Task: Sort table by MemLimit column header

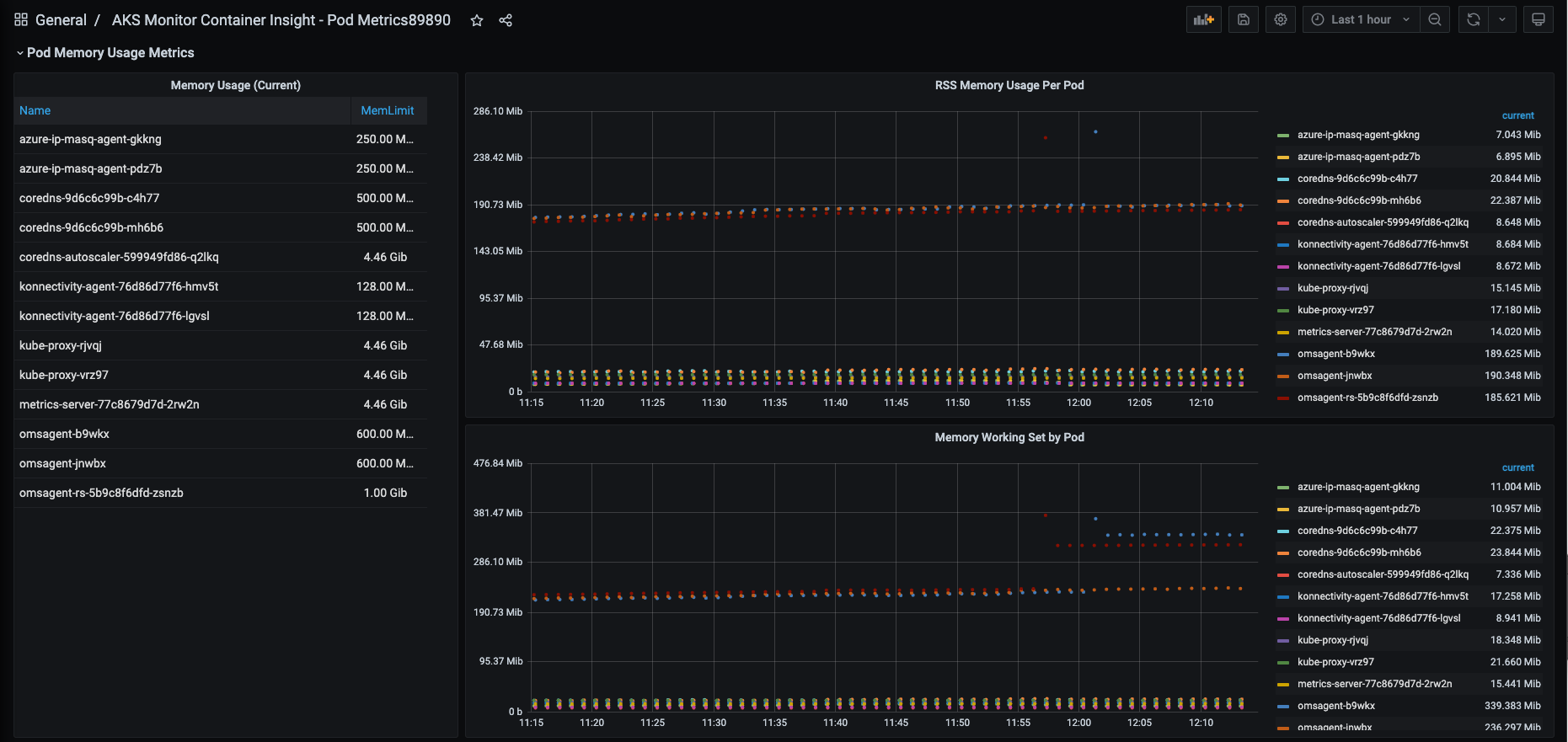Action: click(x=387, y=110)
